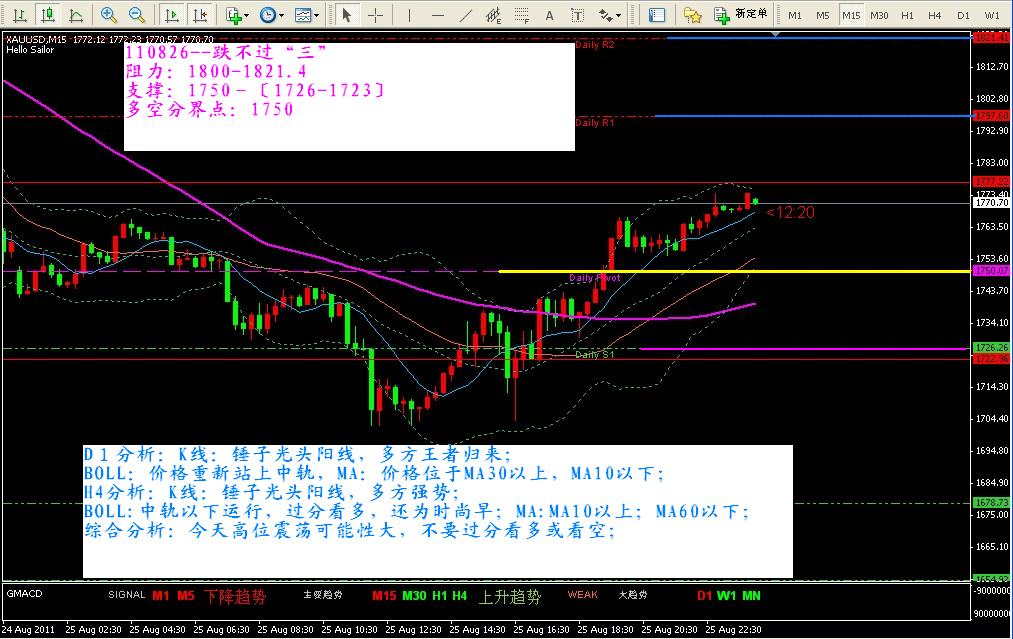1013x639 pixels.
Task: Select the yellow horizontal pivot line
Action: (735, 271)
